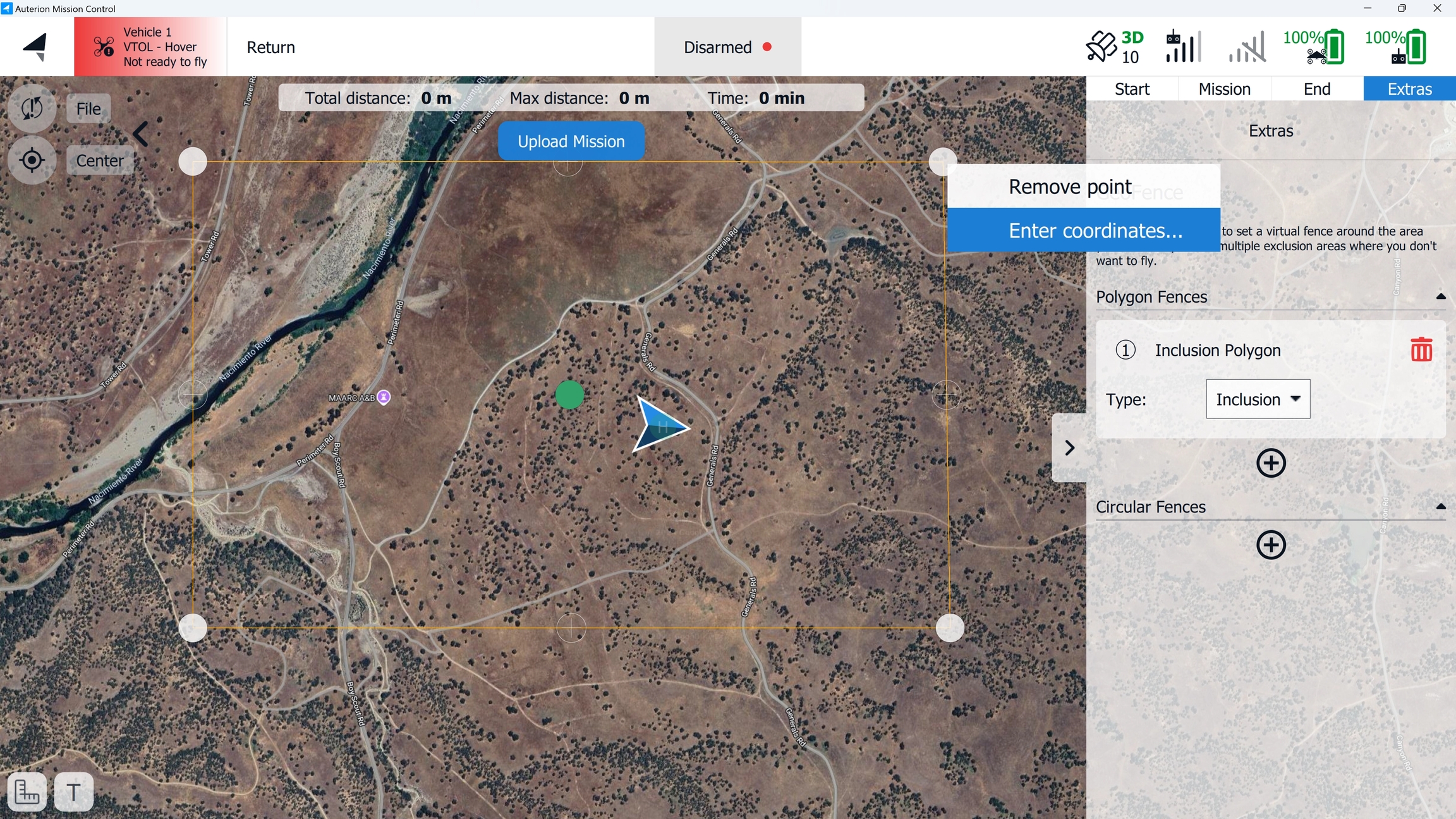
Task: Click the plus icon under Polygon Fences
Action: coord(1271,463)
